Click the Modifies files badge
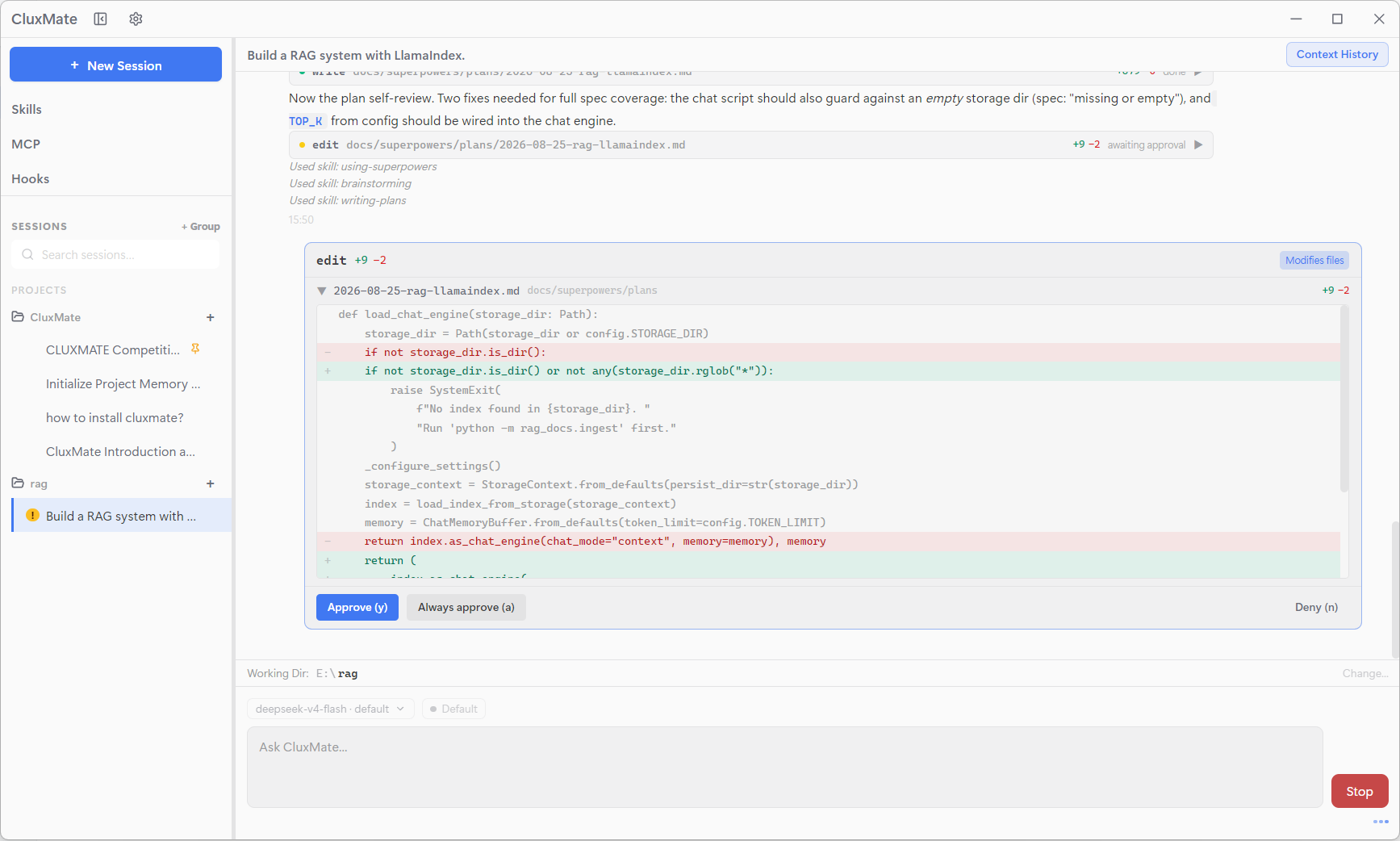 click(1314, 260)
